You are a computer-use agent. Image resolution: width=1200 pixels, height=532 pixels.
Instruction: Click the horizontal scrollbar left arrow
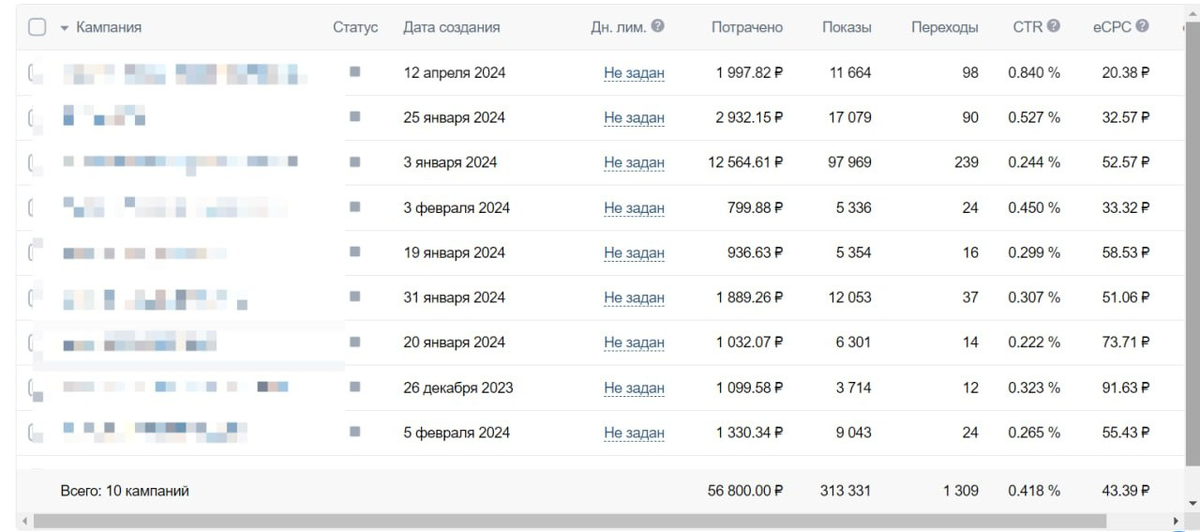24,522
